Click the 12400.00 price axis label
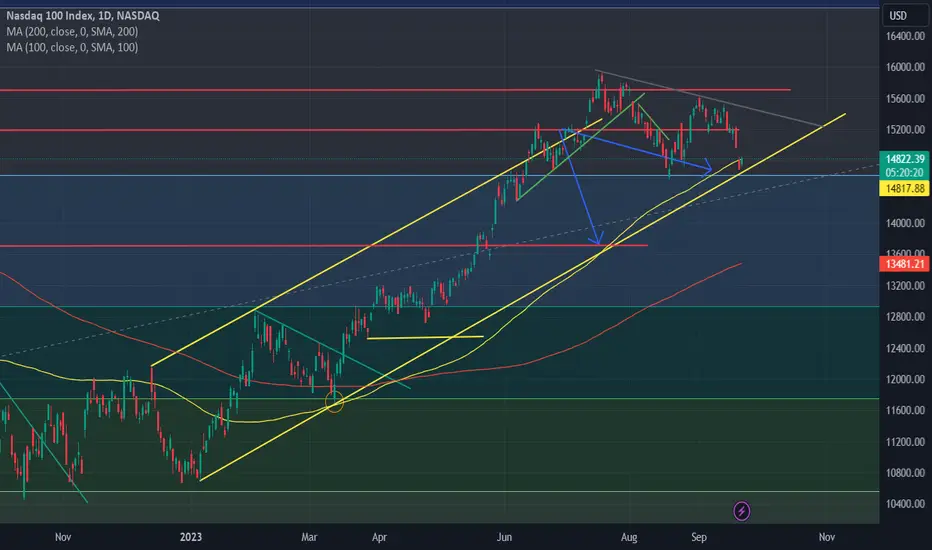932x550 pixels. click(905, 348)
